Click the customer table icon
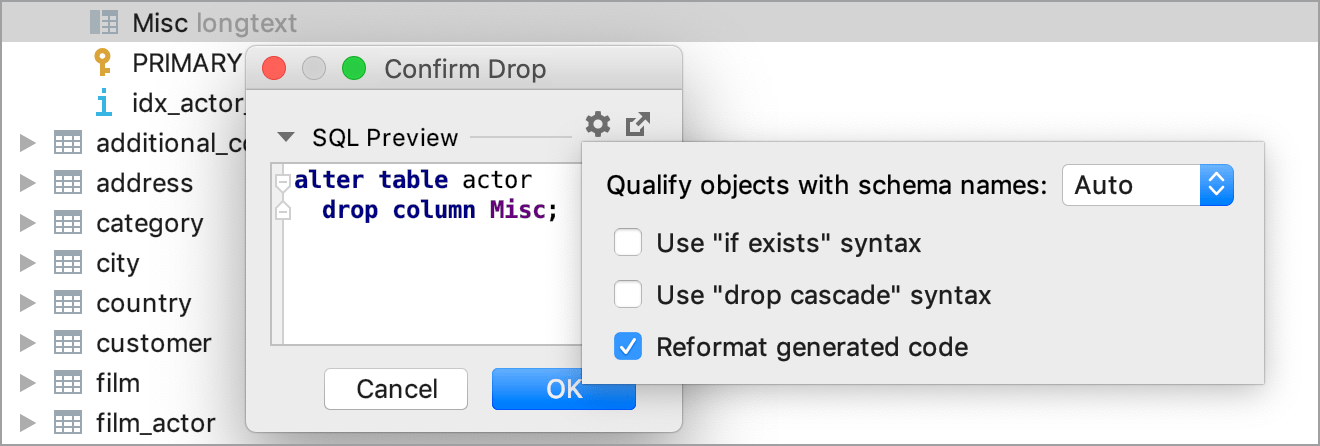 click(67, 343)
